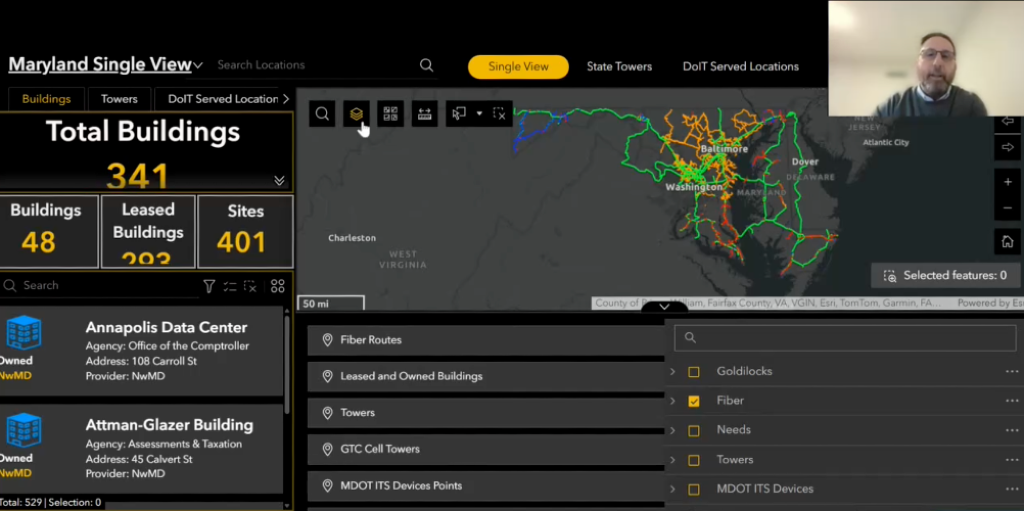
Task: Select the Single View page
Action: tap(519, 67)
